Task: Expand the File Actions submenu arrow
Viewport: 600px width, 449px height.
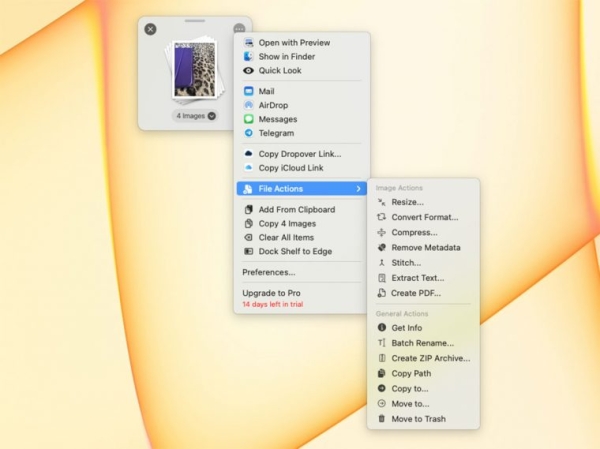Action: [x=358, y=189]
